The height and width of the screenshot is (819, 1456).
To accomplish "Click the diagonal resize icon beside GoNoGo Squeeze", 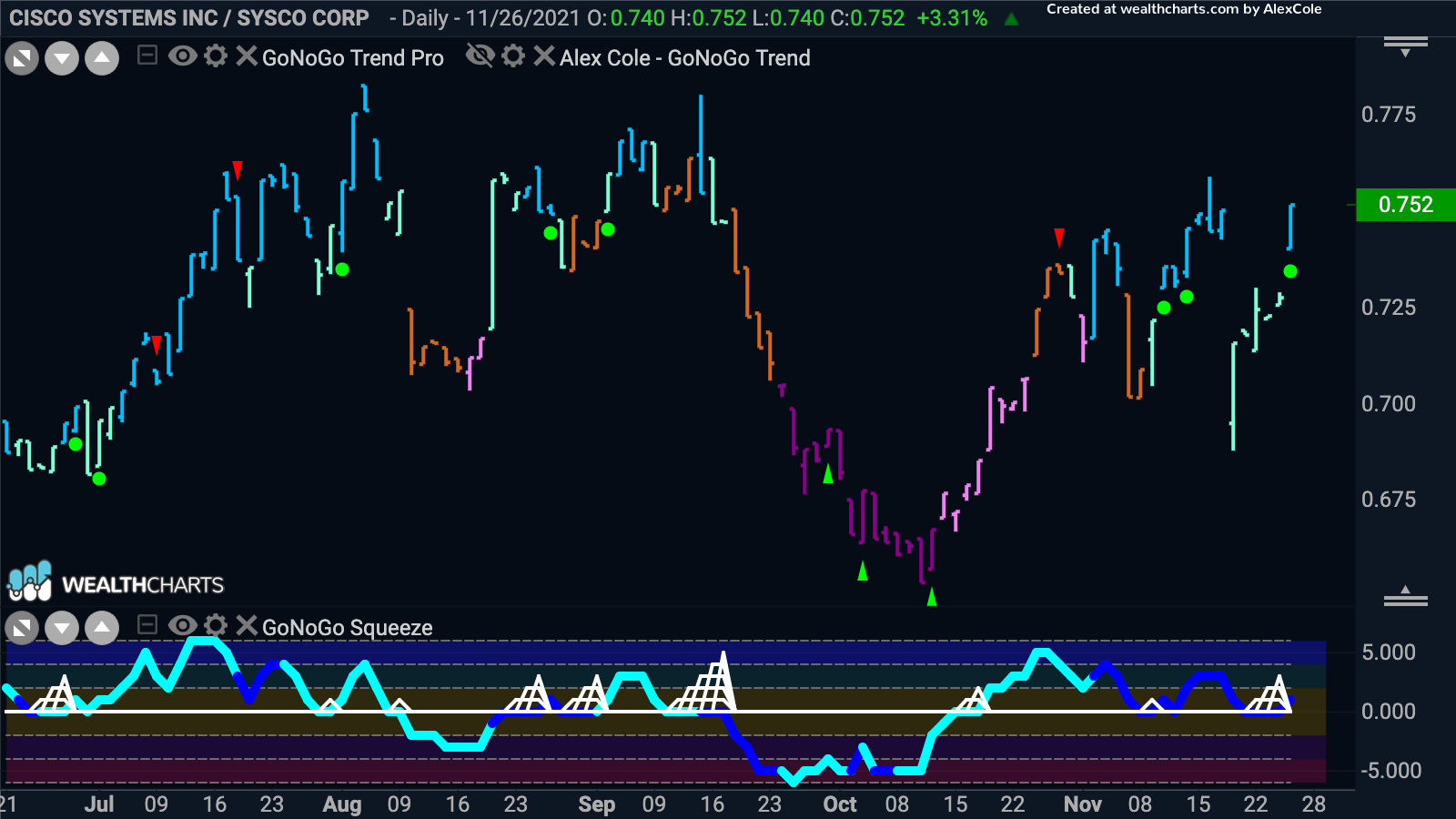I will (22, 627).
